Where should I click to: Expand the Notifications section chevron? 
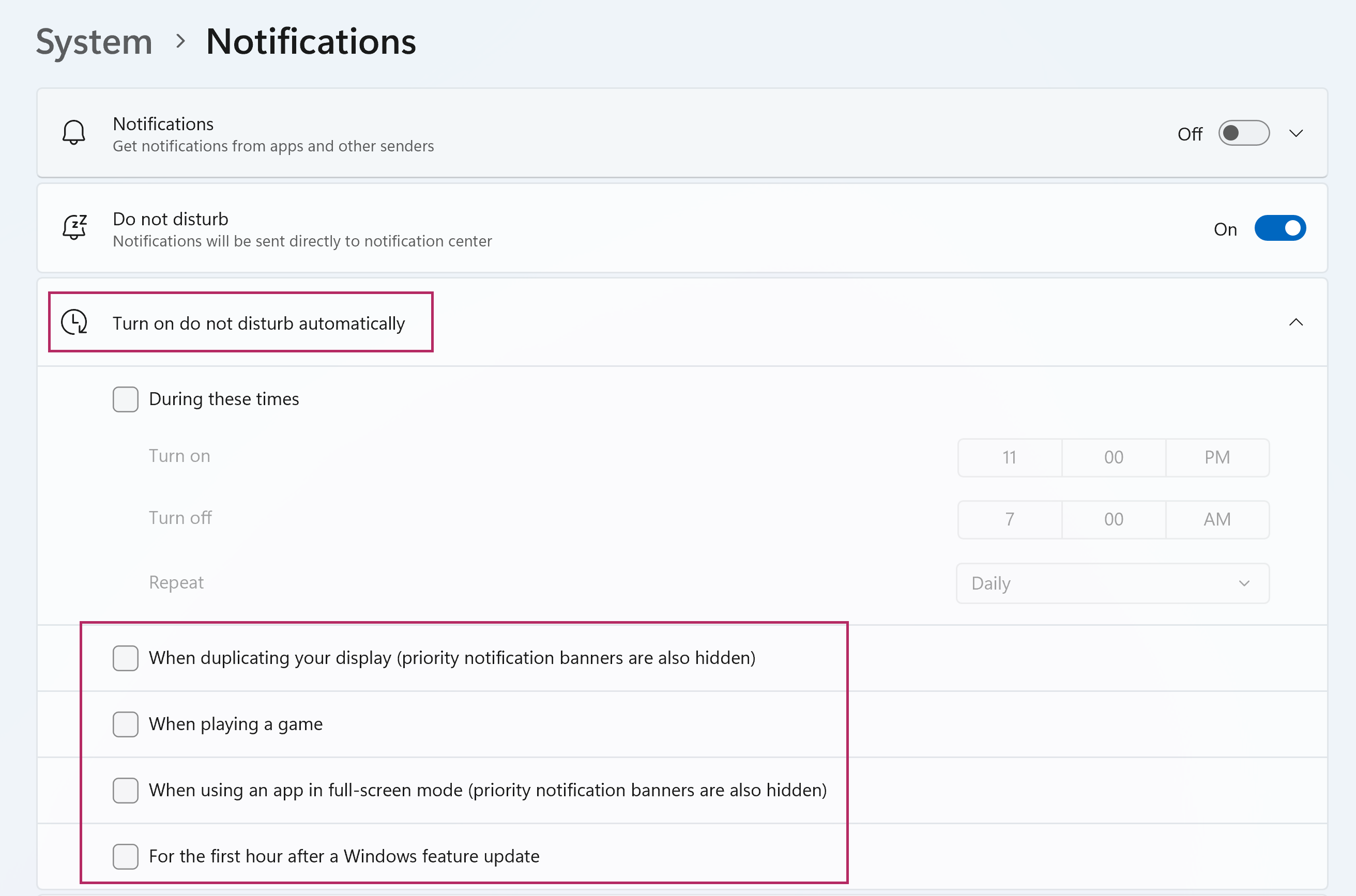pos(1296,133)
